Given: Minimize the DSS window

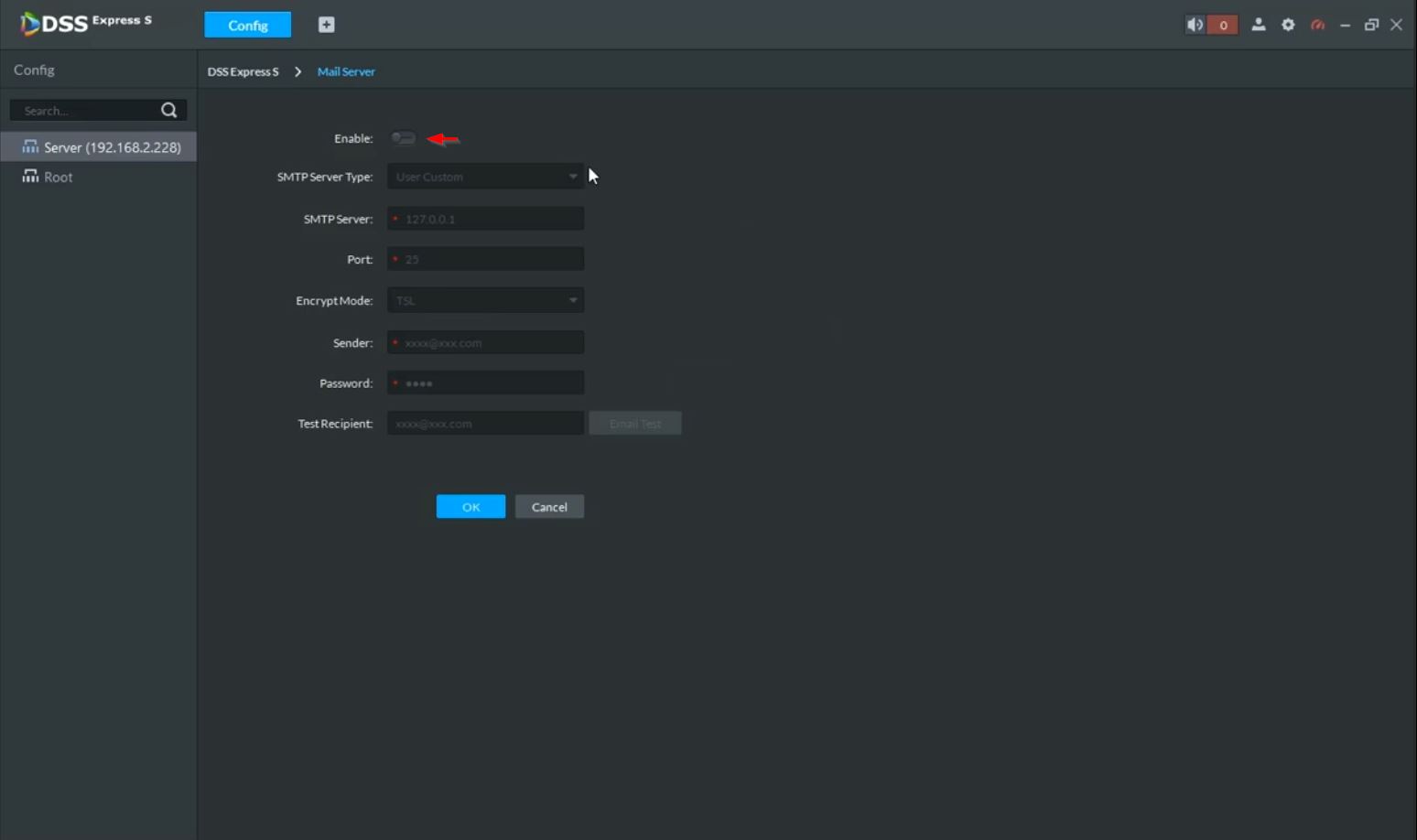Looking at the screenshot, I should pyautogui.click(x=1345, y=25).
